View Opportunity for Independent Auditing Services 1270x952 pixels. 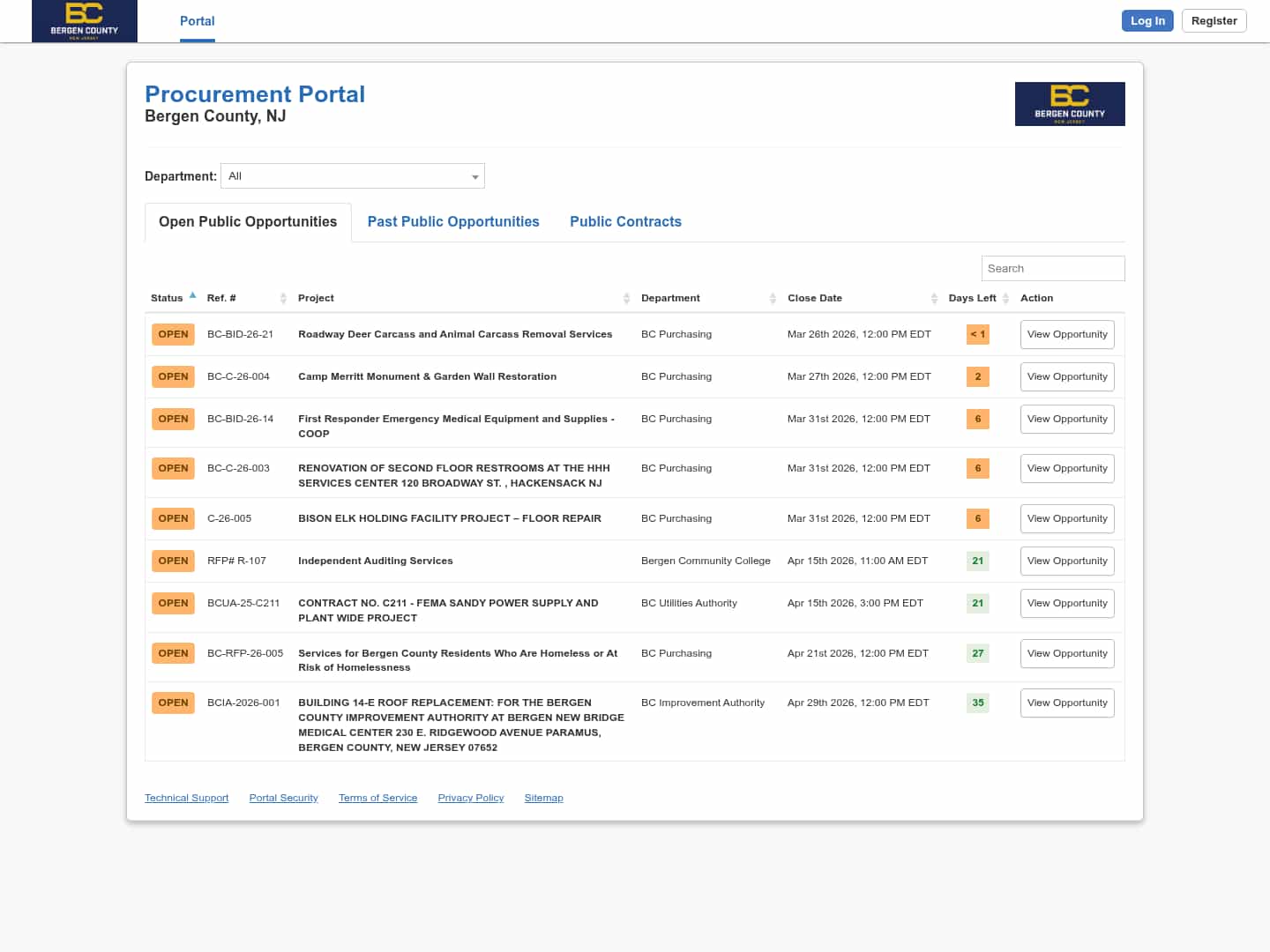point(1067,561)
